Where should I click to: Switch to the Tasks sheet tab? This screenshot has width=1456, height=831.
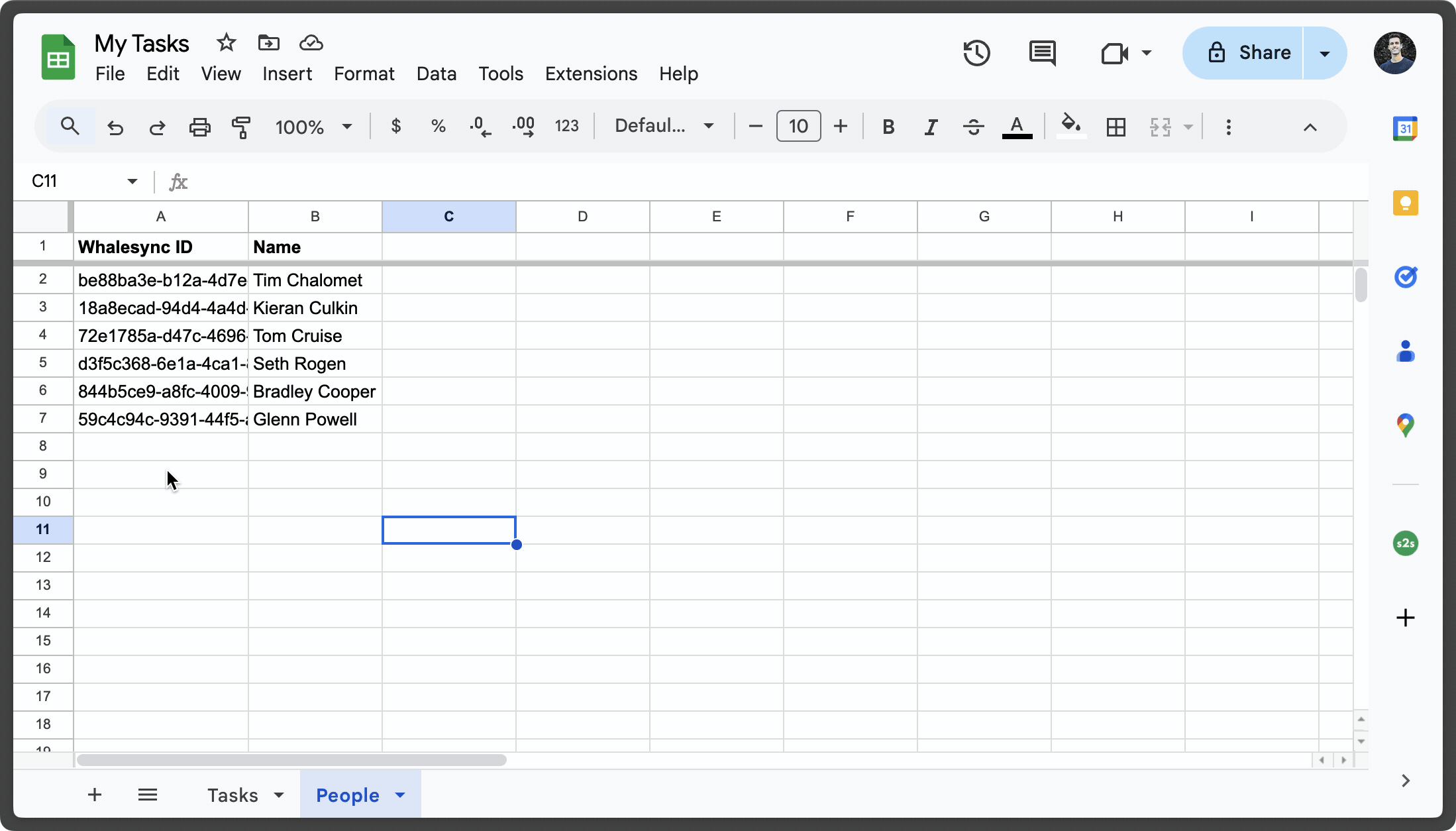click(x=233, y=795)
